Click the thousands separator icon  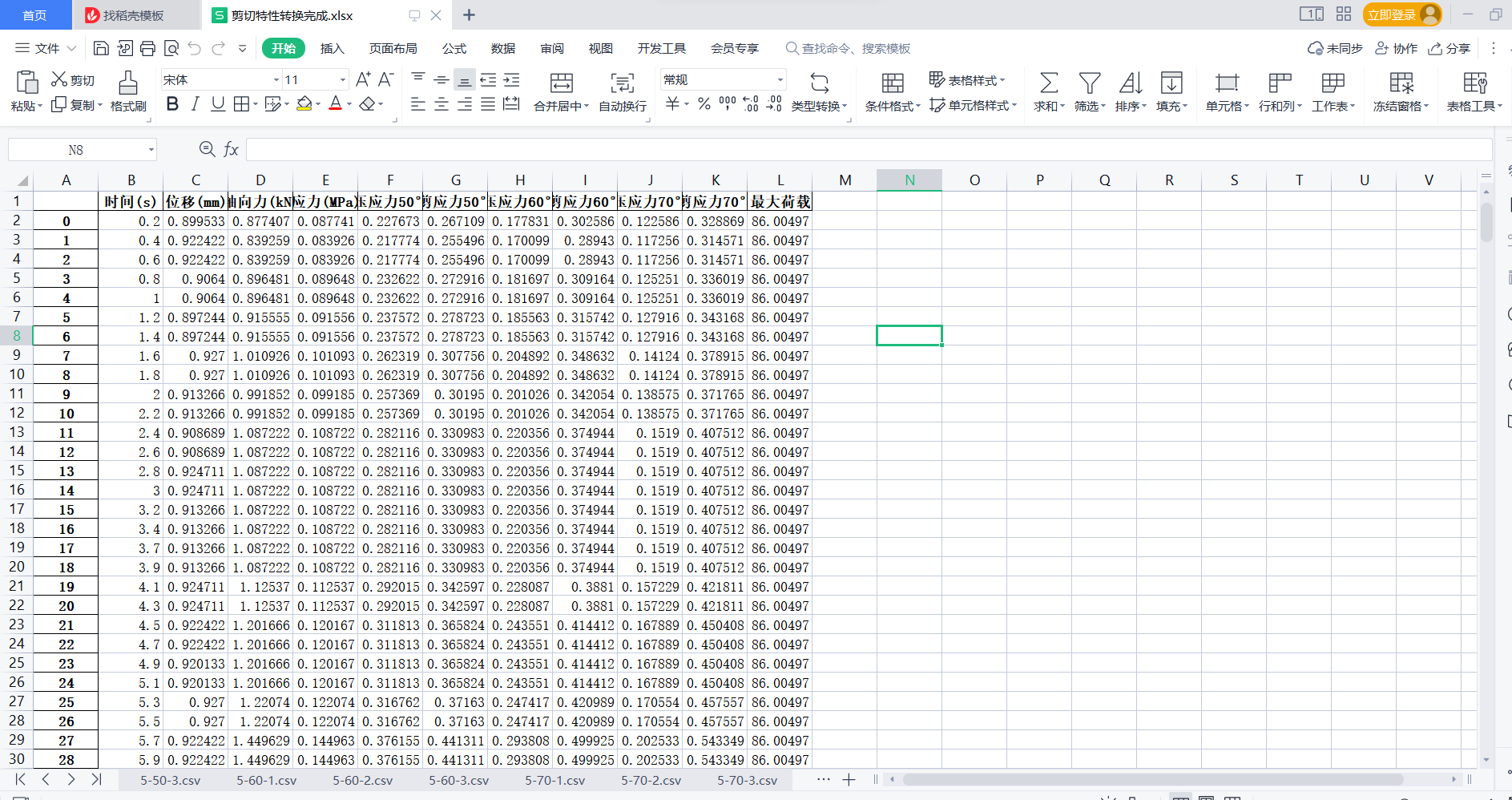(728, 104)
